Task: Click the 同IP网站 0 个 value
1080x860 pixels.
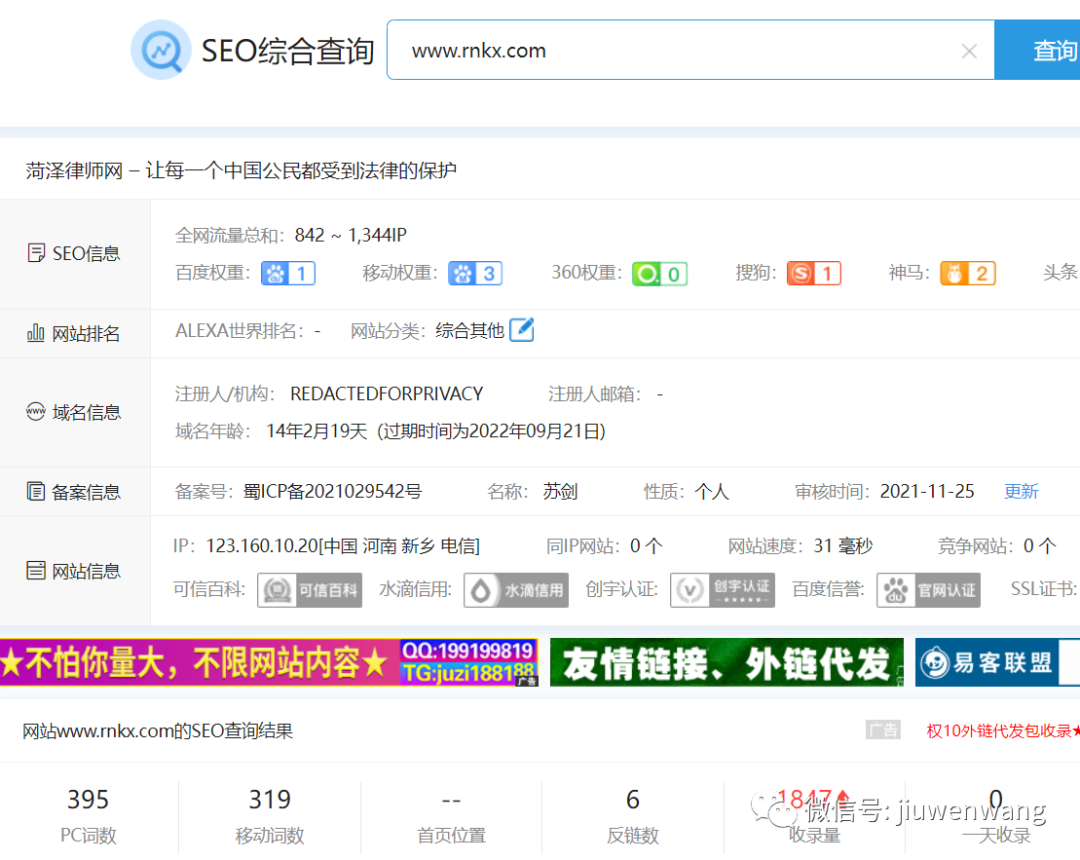Action: (x=646, y=546)
